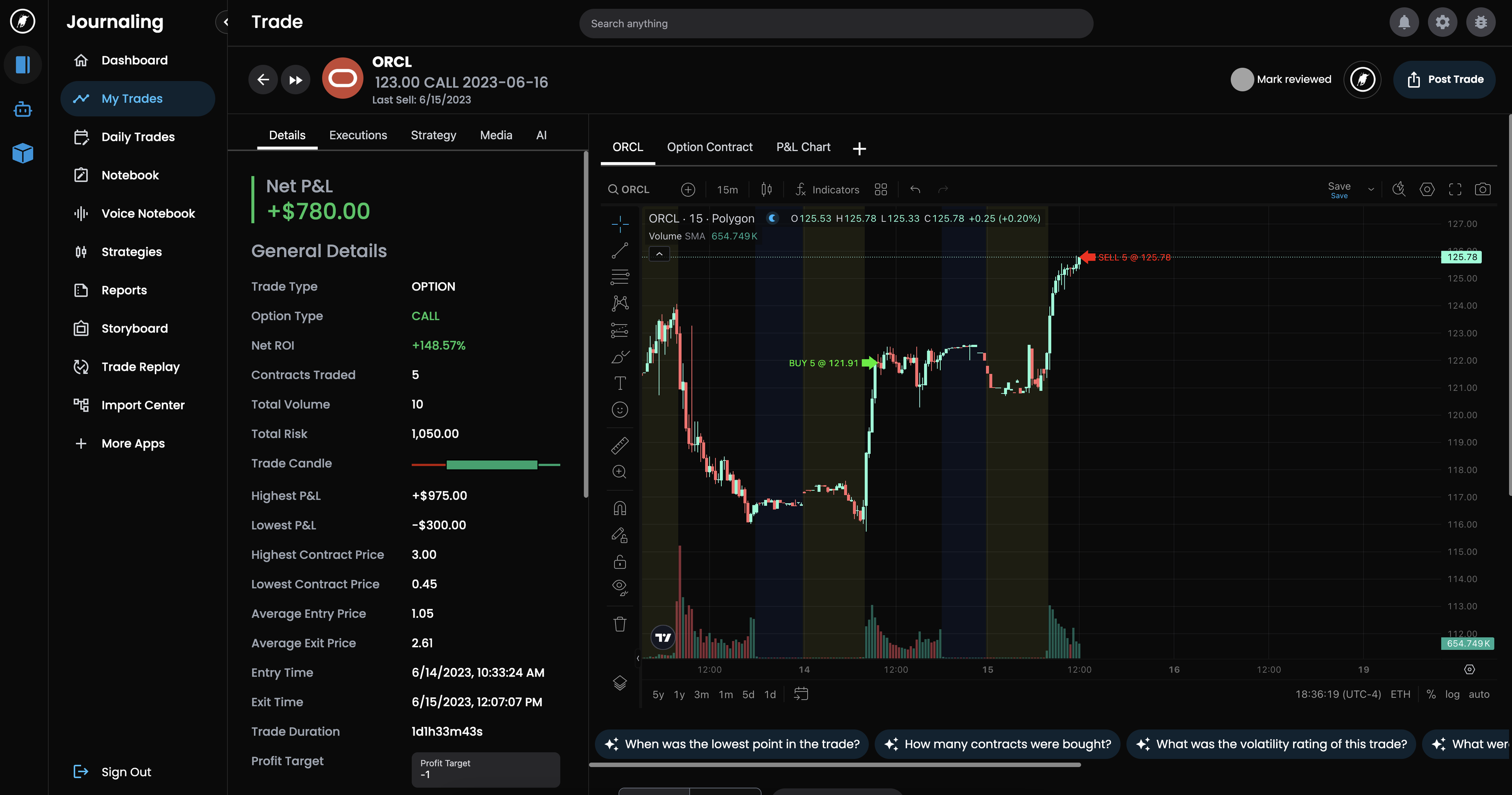The image size is (1512, 795).
Task: Click the Post Trade button
Action: (x=1445, y=79)
